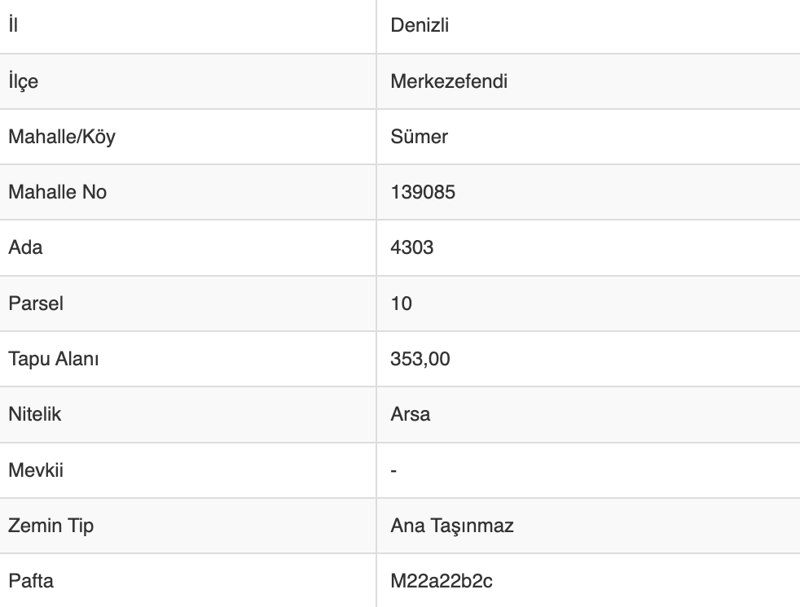
Task: Click the Parsel value 10
Action: pyautogui.click(x=401, y=303)
